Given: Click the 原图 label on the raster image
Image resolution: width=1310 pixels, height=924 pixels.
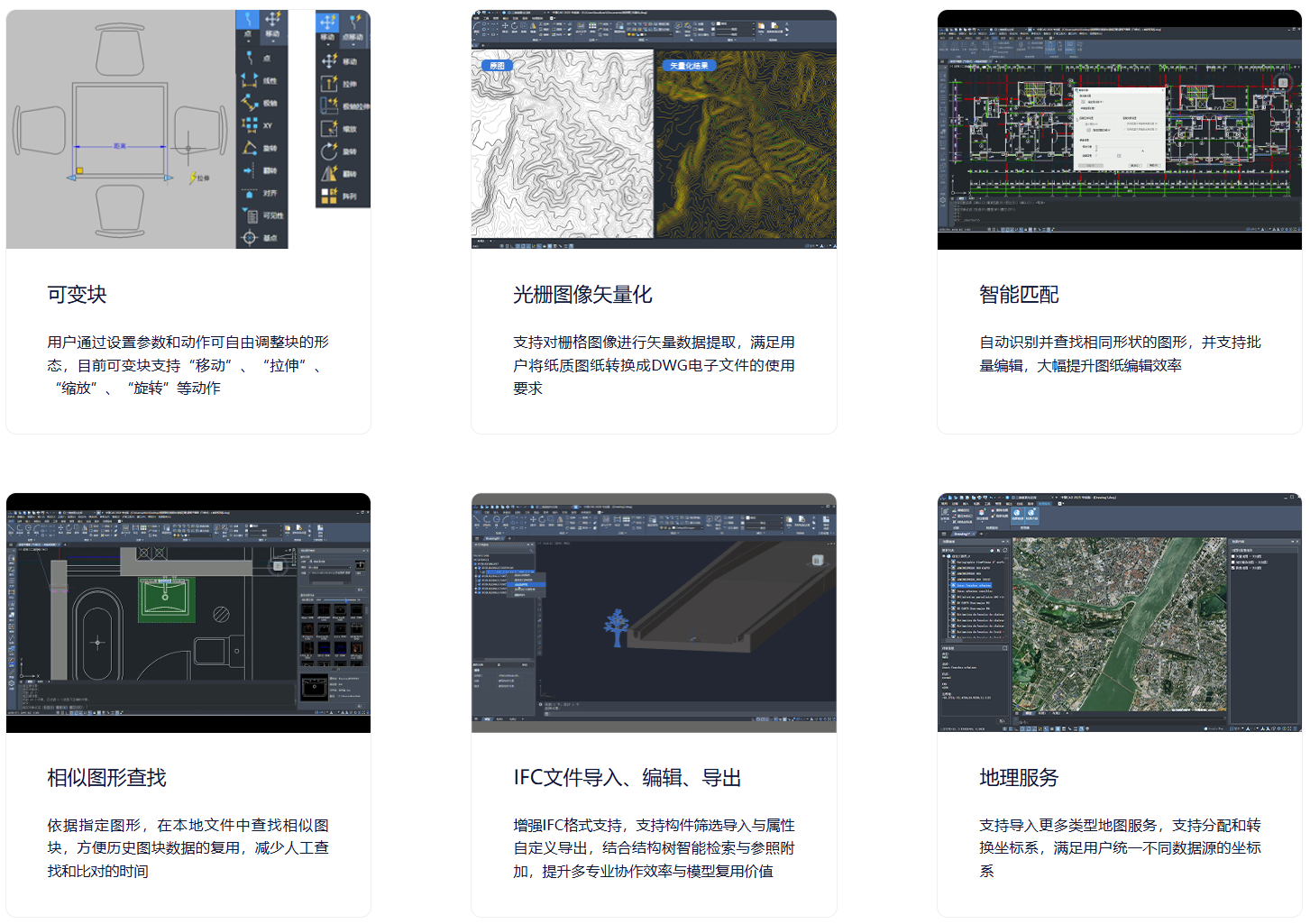Looking at the screenshot, I should tap(497, 66).
